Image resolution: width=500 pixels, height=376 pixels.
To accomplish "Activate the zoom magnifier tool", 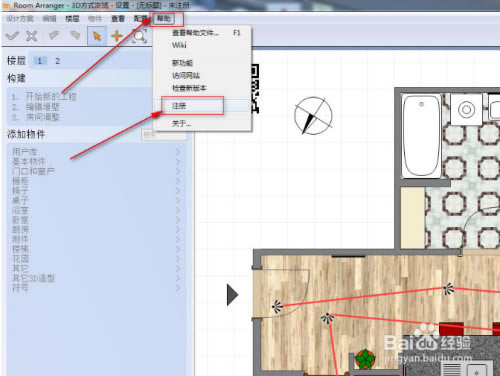I will point(139,36).
